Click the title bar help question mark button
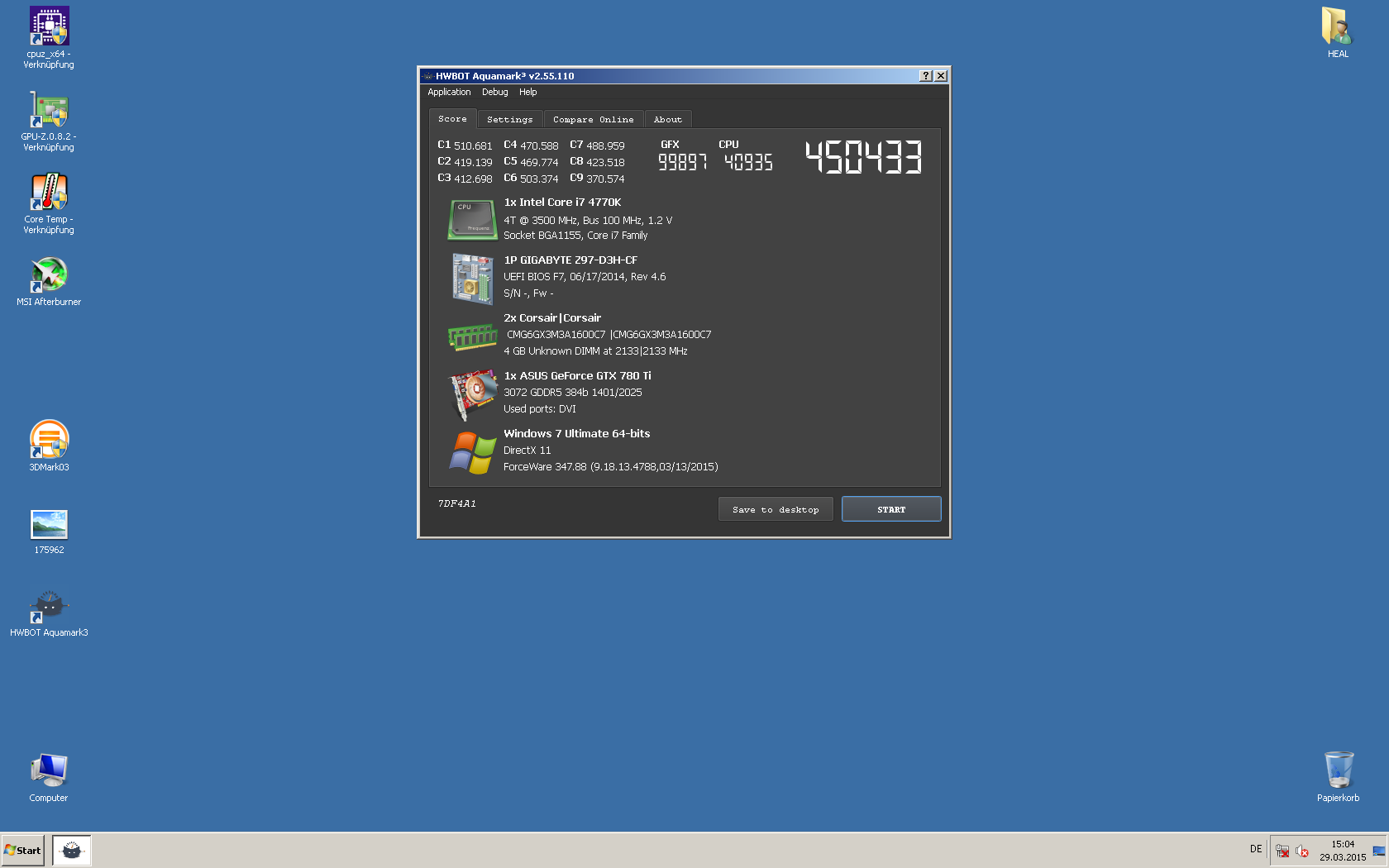Image resolution: width=1389 pixels, height=868 pixels. pyautogui.click(x=926, y=76)
